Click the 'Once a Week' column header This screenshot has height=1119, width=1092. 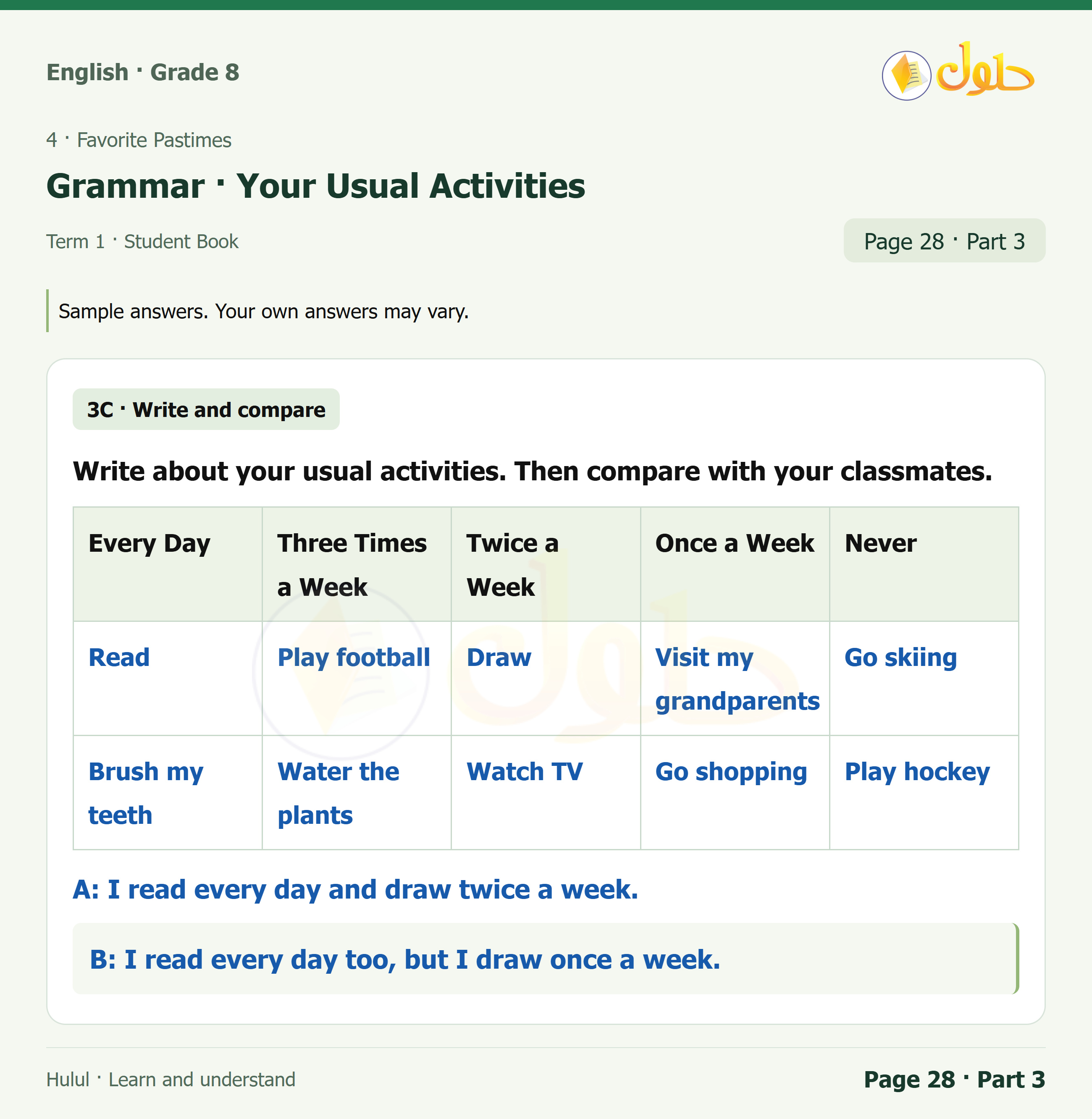click(735, 564)
